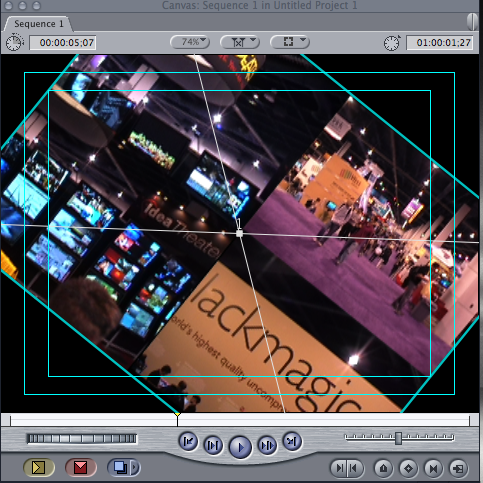The height and width of the screenshot is (483, 483).
Task: Open the view mode dropdown menu
Action: tap(290, 42)
